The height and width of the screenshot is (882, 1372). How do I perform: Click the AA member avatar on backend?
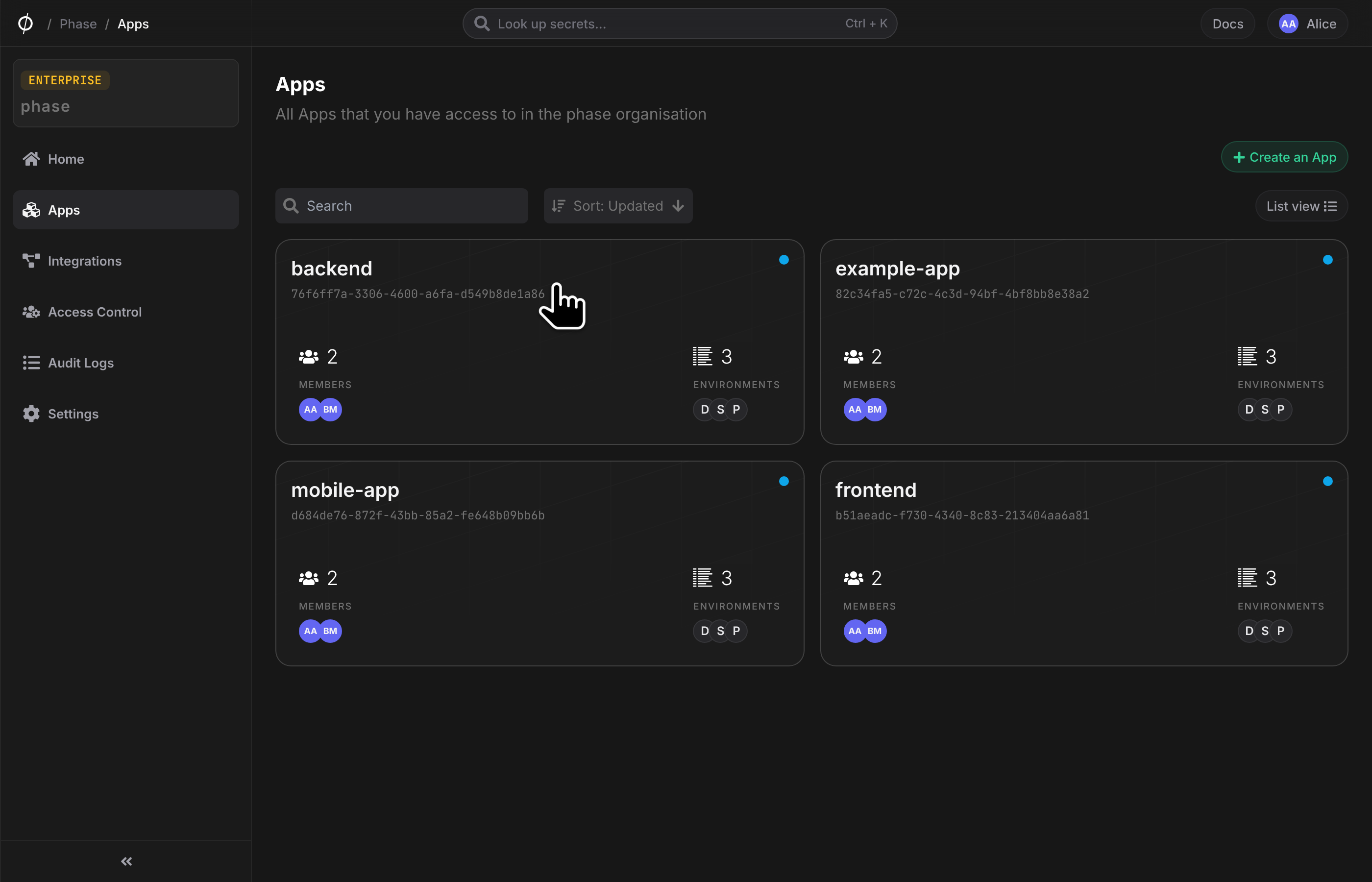pos(310,410)
